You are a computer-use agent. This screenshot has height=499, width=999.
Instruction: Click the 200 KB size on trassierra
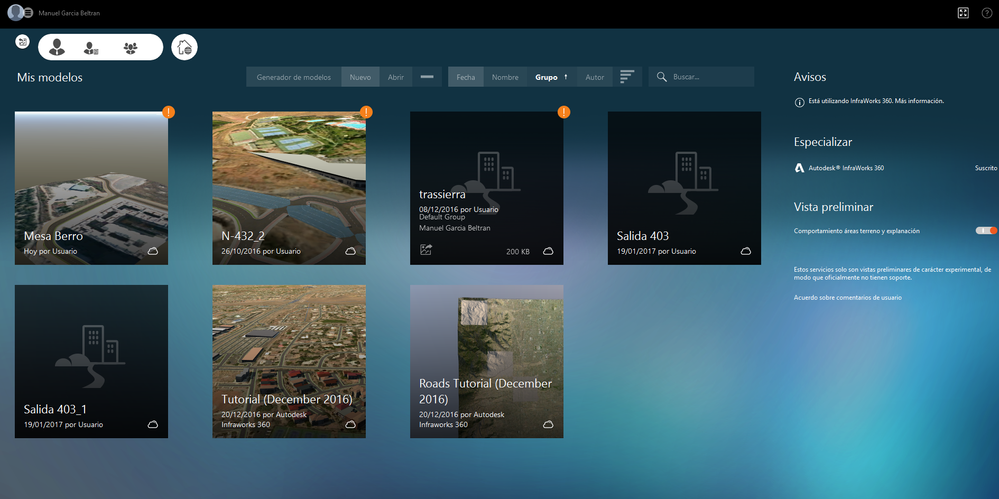click(518, 252)
